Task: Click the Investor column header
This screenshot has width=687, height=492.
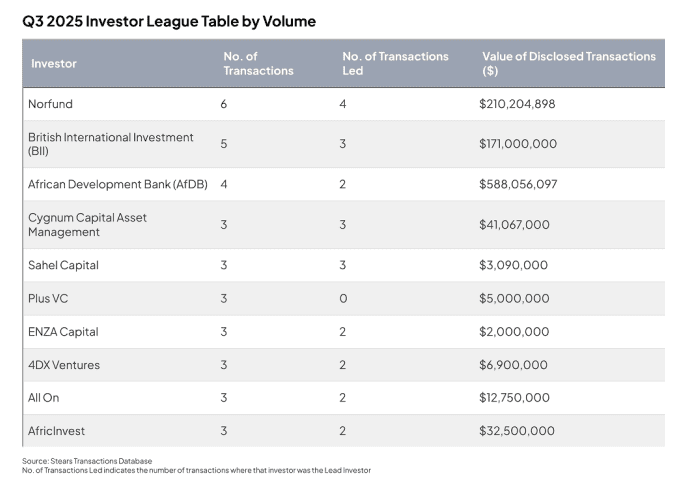Action: (x=54, y=64)
